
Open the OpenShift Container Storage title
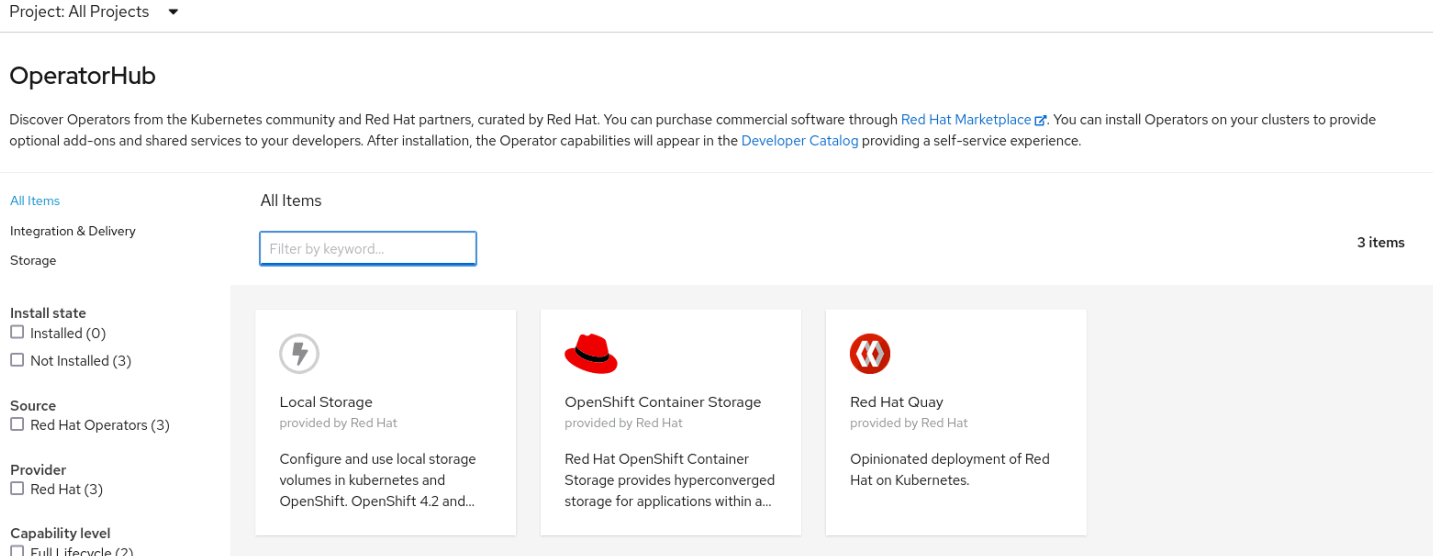tap(662, 402)
